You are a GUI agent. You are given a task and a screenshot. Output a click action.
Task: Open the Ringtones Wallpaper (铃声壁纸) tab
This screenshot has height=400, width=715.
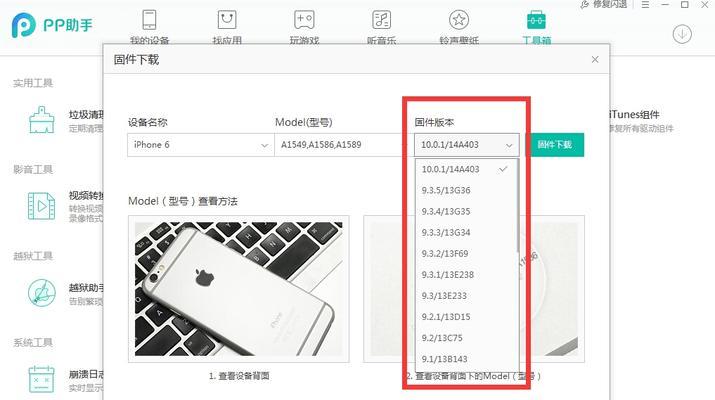[459, 26]
